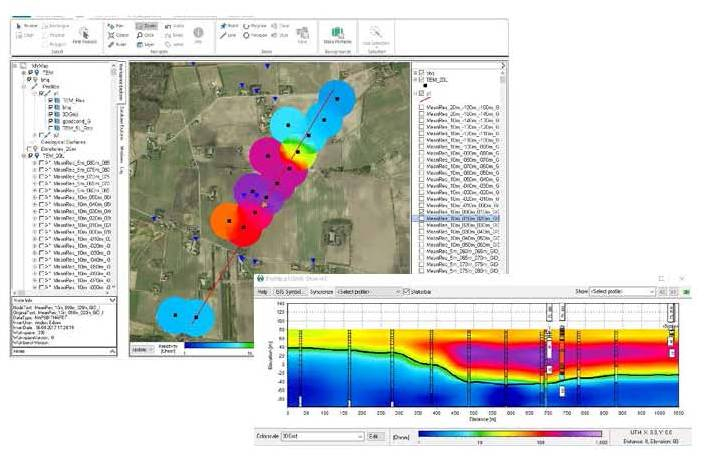Click the GIS Symbol button
The width and height of the screenshot is (704, 456).
coord(288,292)
